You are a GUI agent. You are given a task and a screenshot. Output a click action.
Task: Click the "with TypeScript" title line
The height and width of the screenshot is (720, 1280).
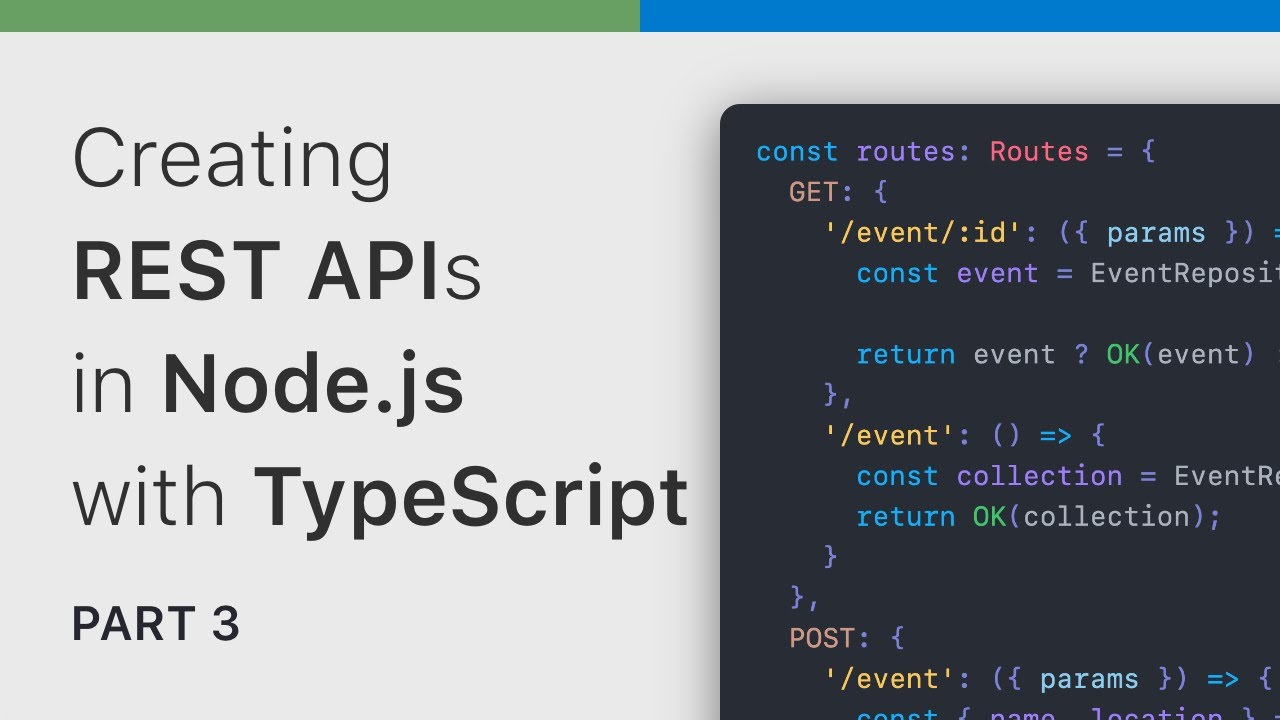[380, 500]
